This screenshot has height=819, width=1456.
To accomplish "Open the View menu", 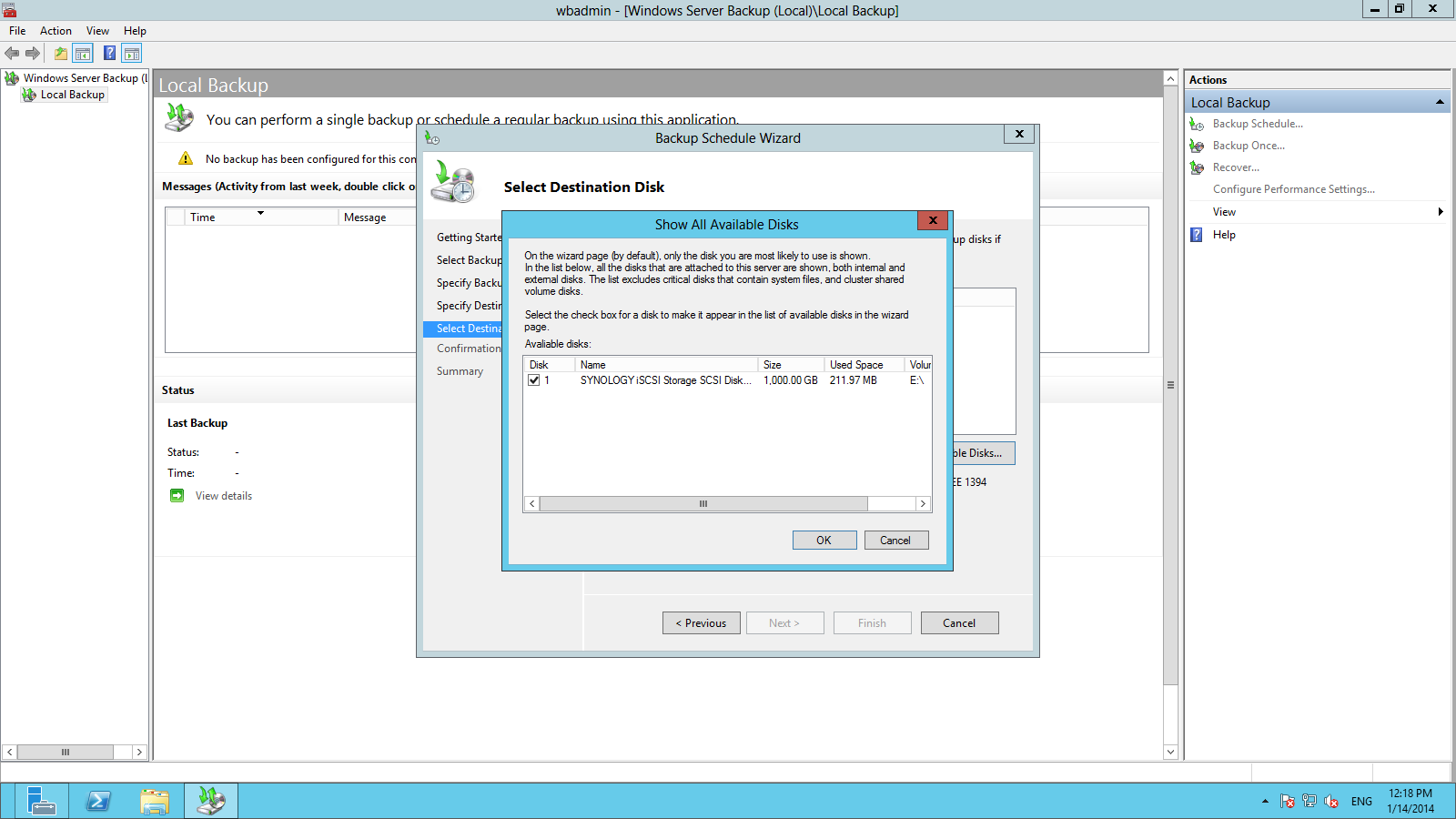I will [x=97, y=31].
